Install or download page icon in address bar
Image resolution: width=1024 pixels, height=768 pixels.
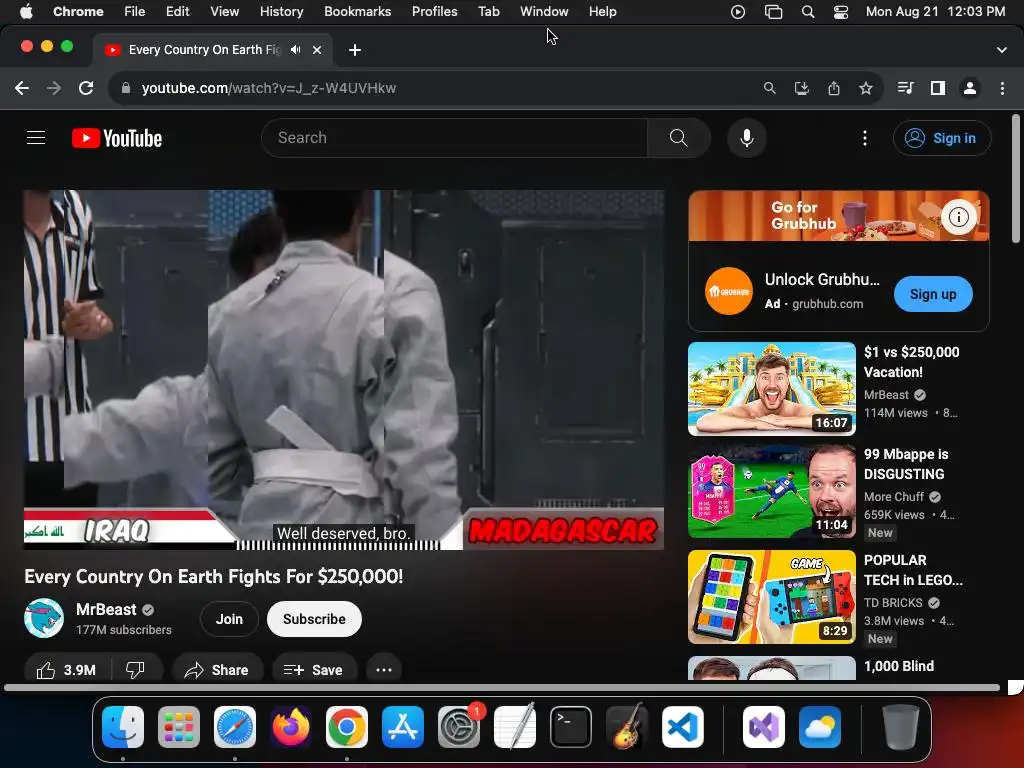(801, 88)
